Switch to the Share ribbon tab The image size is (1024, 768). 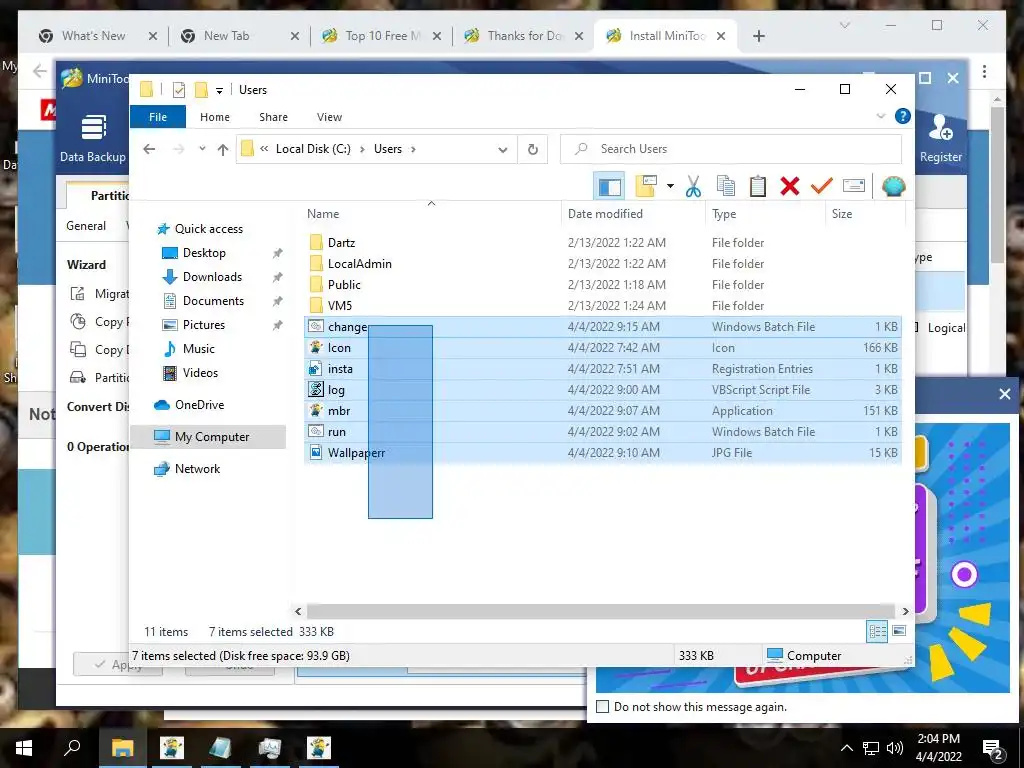273,117
